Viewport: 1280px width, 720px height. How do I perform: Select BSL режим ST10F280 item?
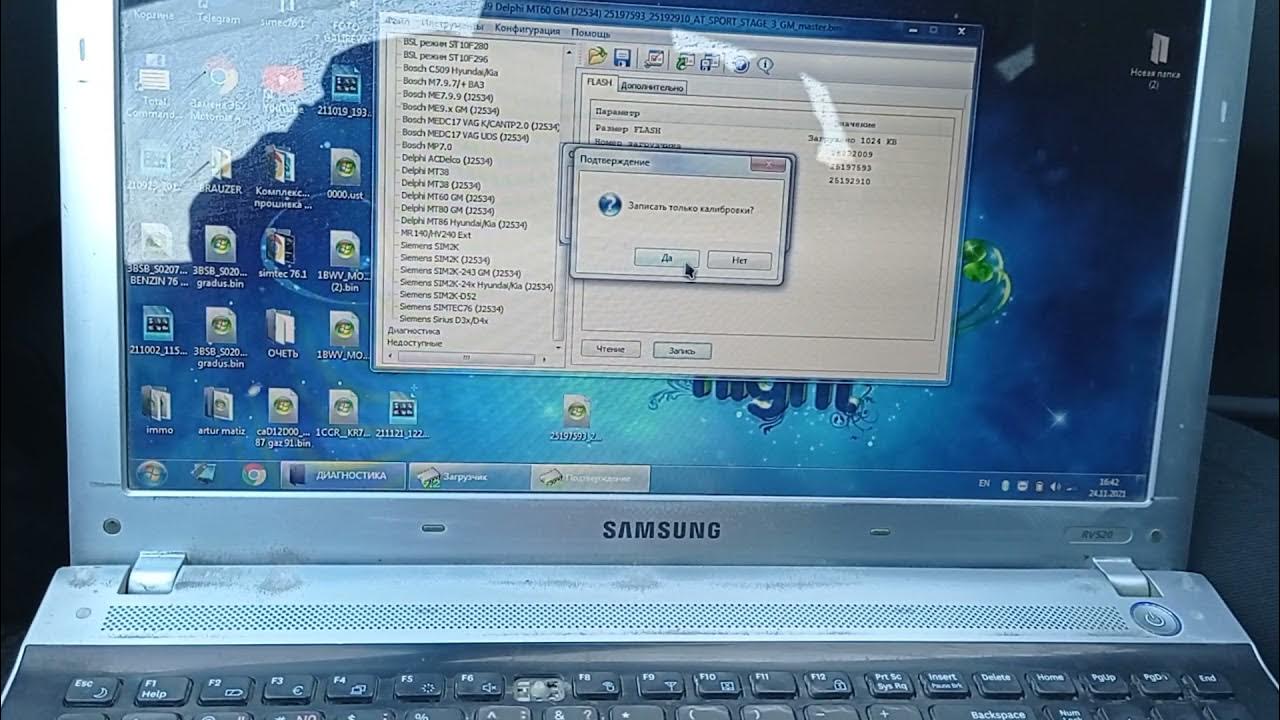click(444, 46)
